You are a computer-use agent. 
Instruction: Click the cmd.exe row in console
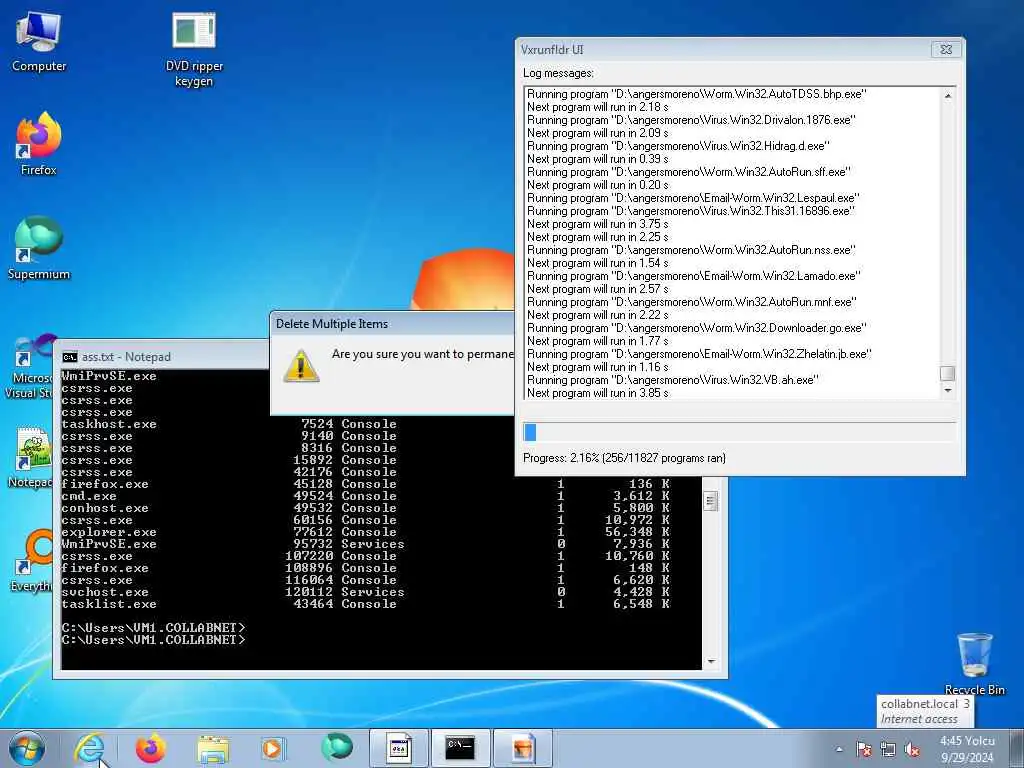366,496
